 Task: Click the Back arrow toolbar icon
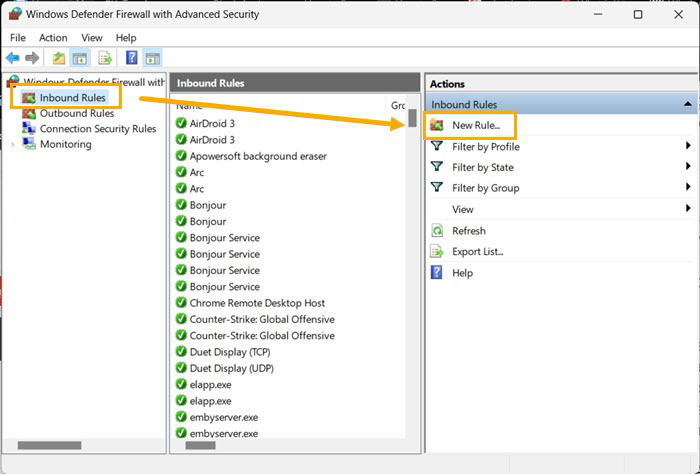(13, 58)
